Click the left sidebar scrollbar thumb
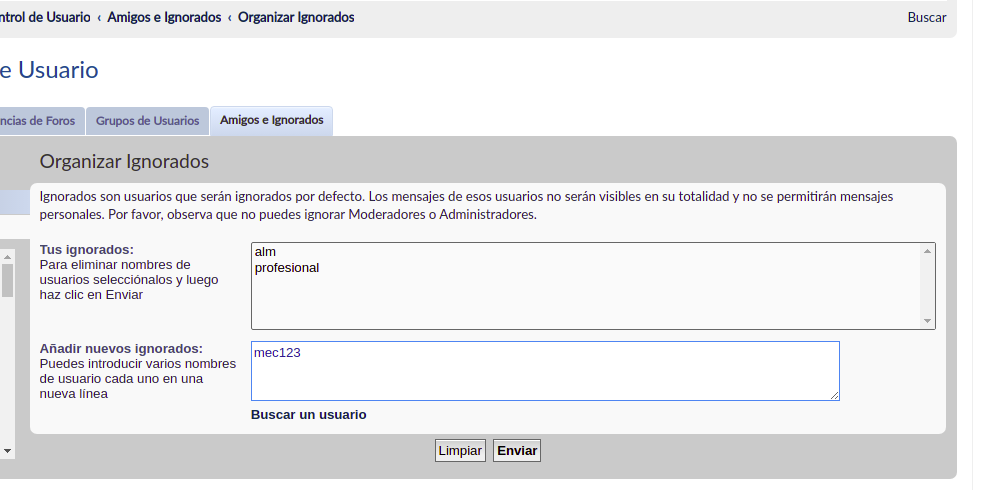The height and width of the screenshot is (490, 990). [8, 280]
